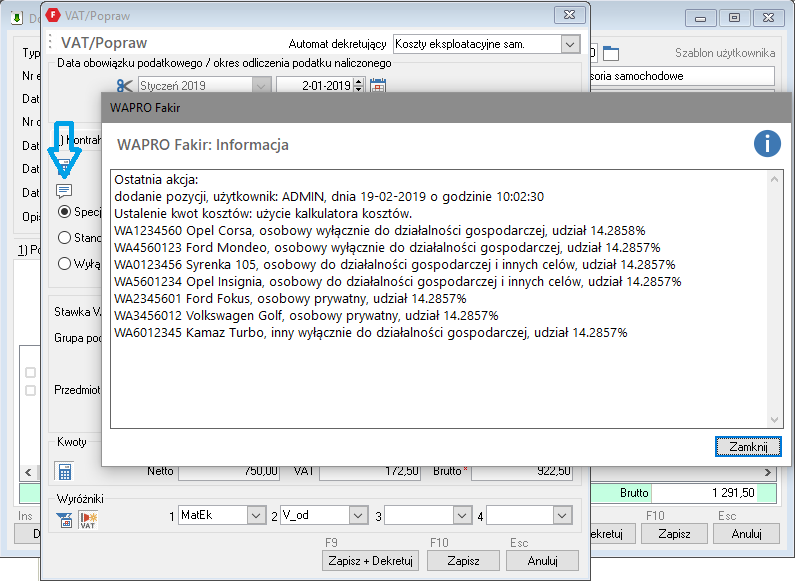This screenshot has width=795, height=581.
Task: Click the Brutto total 1 291,50 in background window
Action: (705, 493)
